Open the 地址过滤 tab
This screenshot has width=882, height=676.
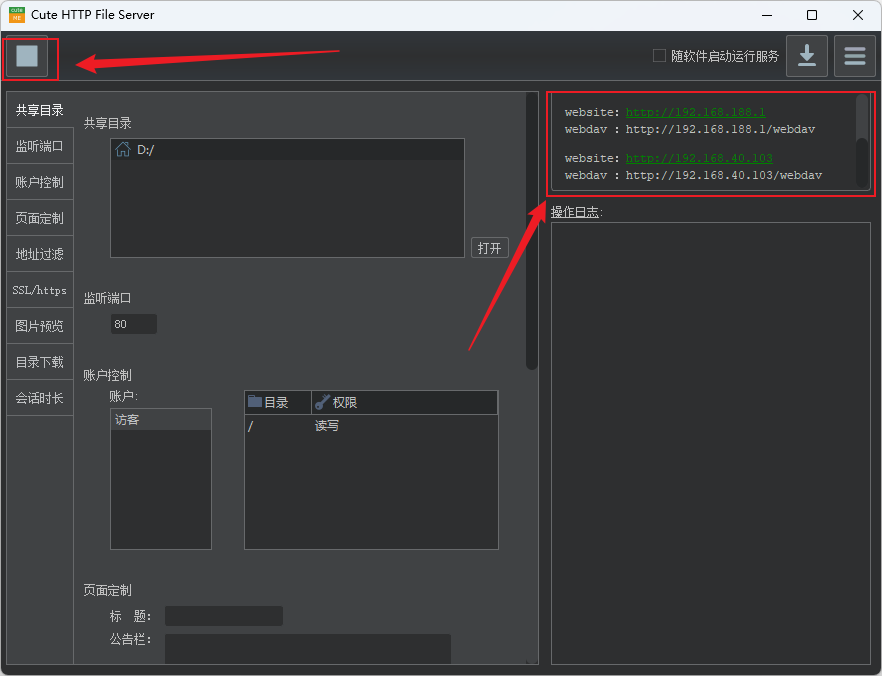coord(40,254)
